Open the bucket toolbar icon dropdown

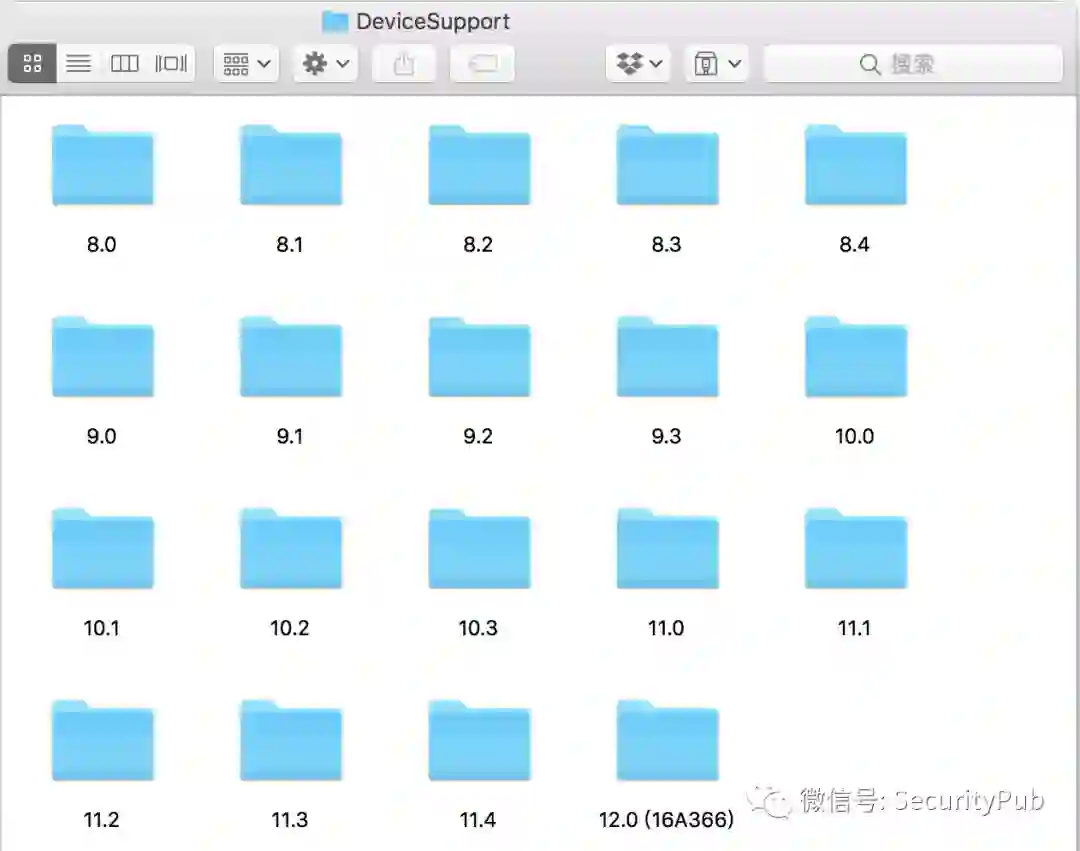(x=716, y=64)
